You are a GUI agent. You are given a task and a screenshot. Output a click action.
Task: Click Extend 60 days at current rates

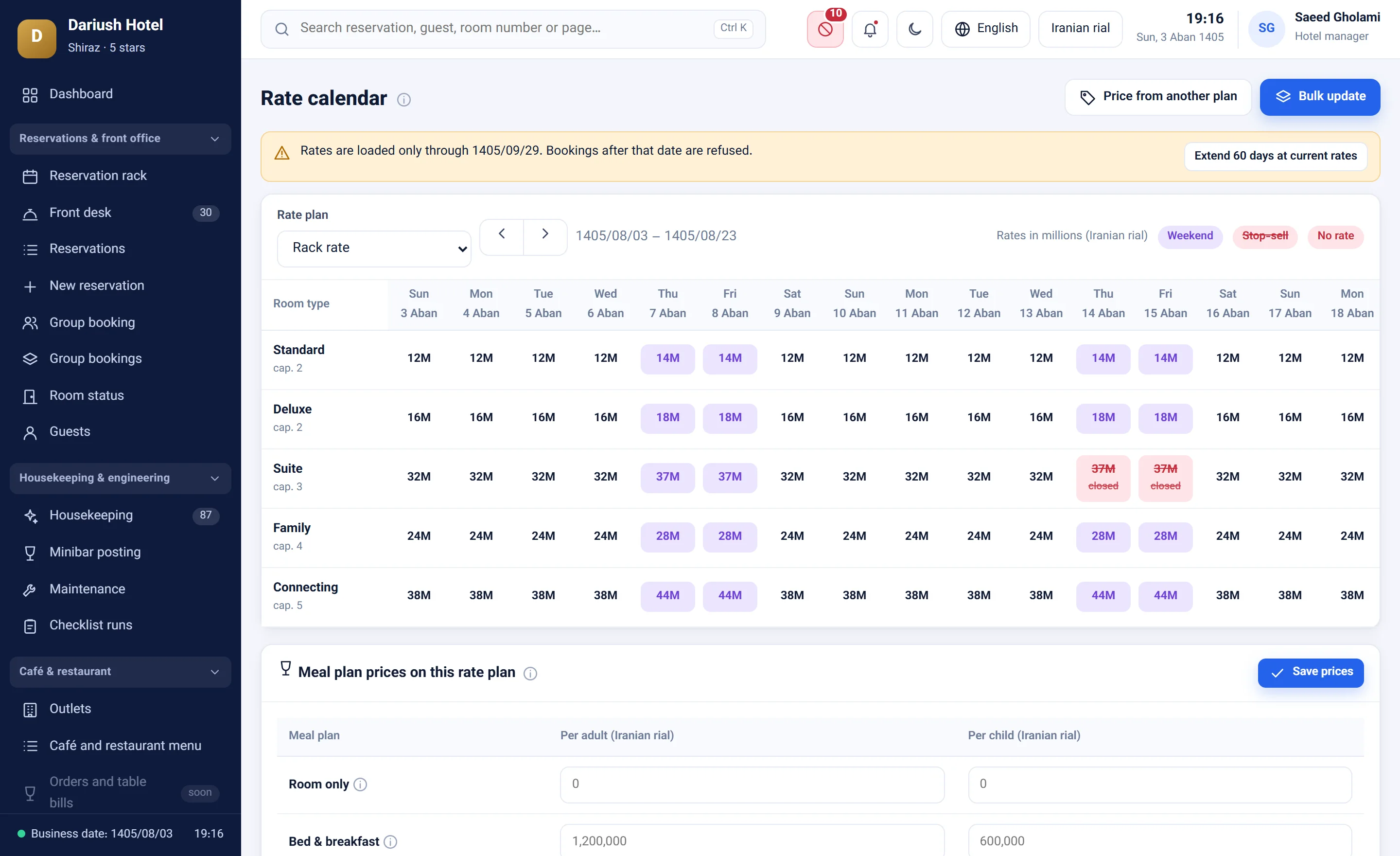pyautogui.click(x=1275, y=156)
